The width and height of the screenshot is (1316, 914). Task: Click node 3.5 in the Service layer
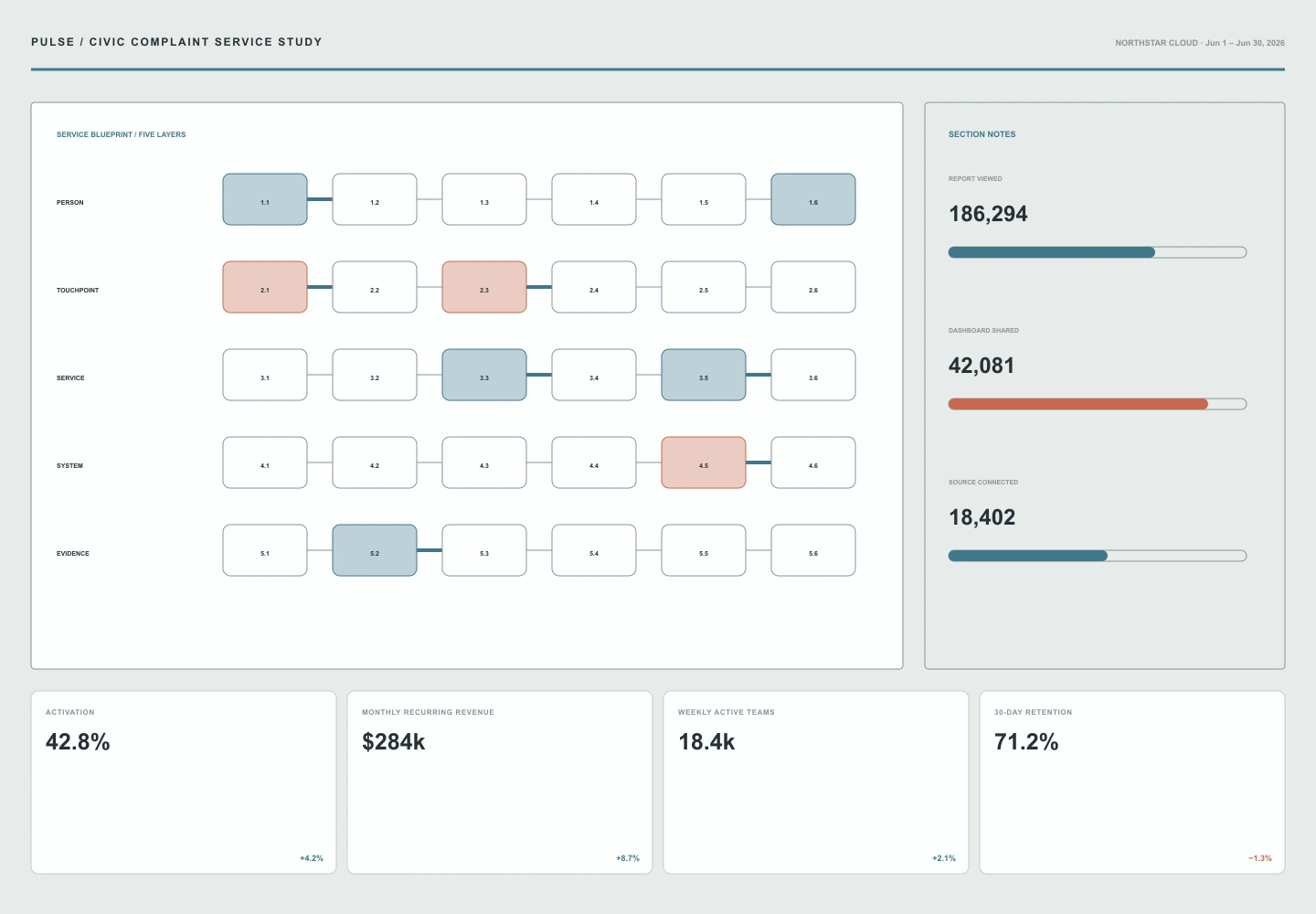tap(704, 375)
